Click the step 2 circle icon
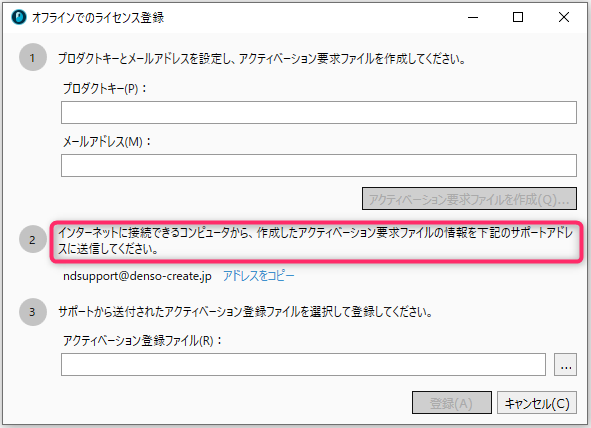The image size is (591, 428). [33, 240]
